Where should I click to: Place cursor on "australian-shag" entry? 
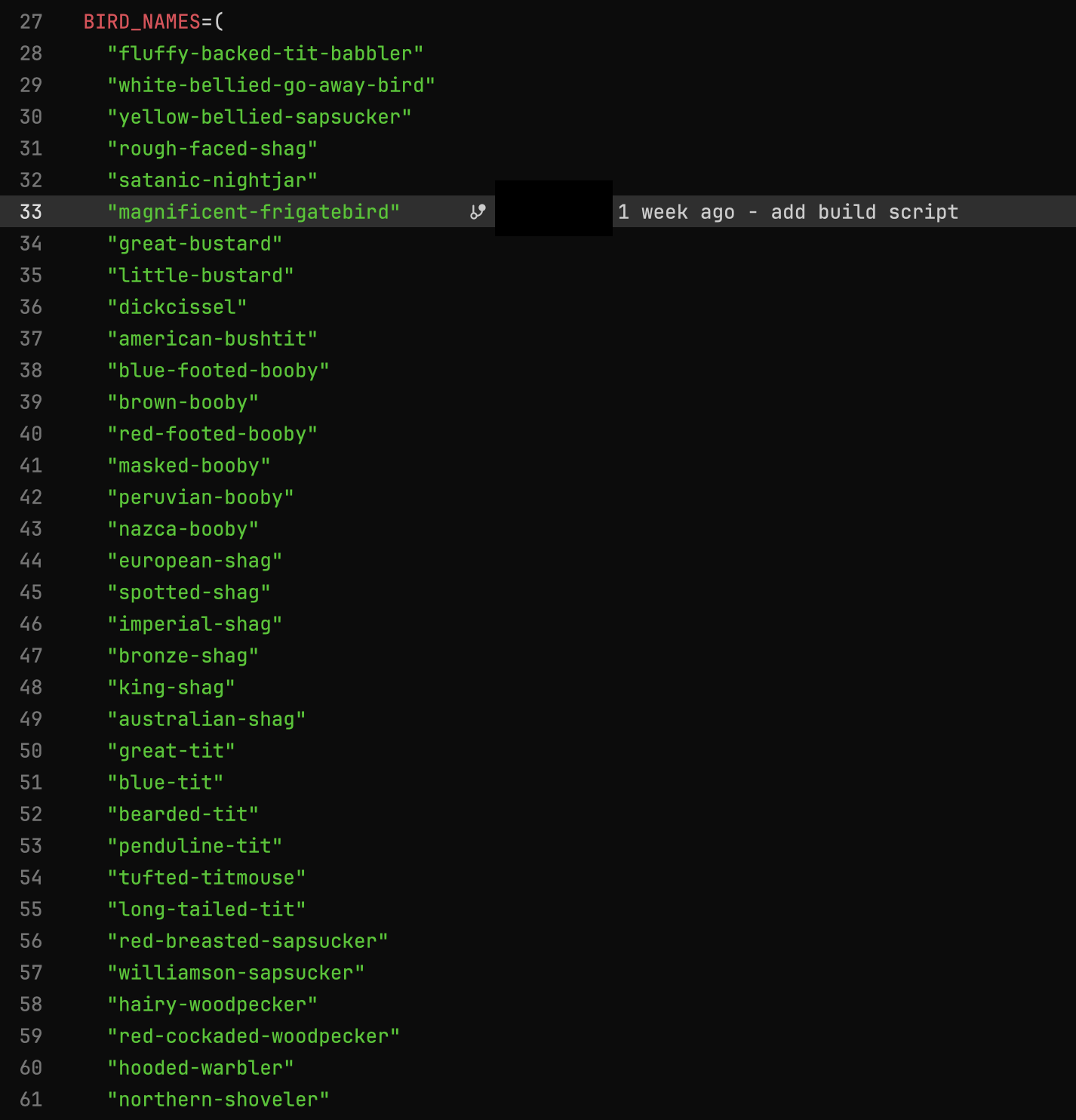click(206, 719)
